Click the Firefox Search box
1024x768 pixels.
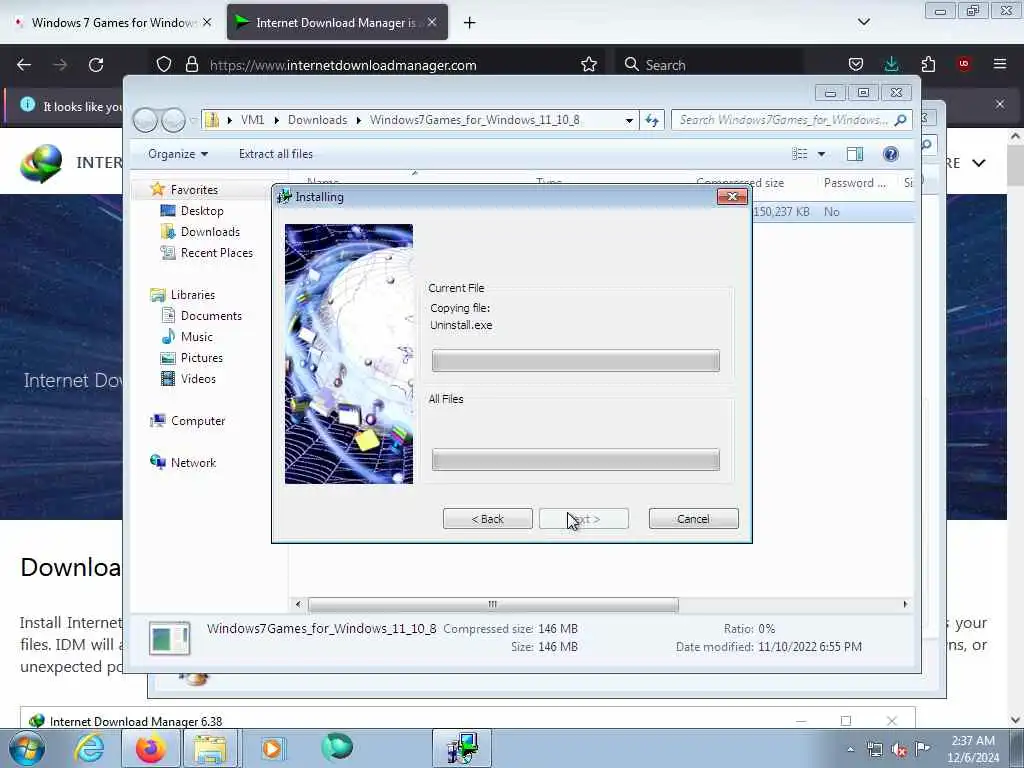coord(709,65)
